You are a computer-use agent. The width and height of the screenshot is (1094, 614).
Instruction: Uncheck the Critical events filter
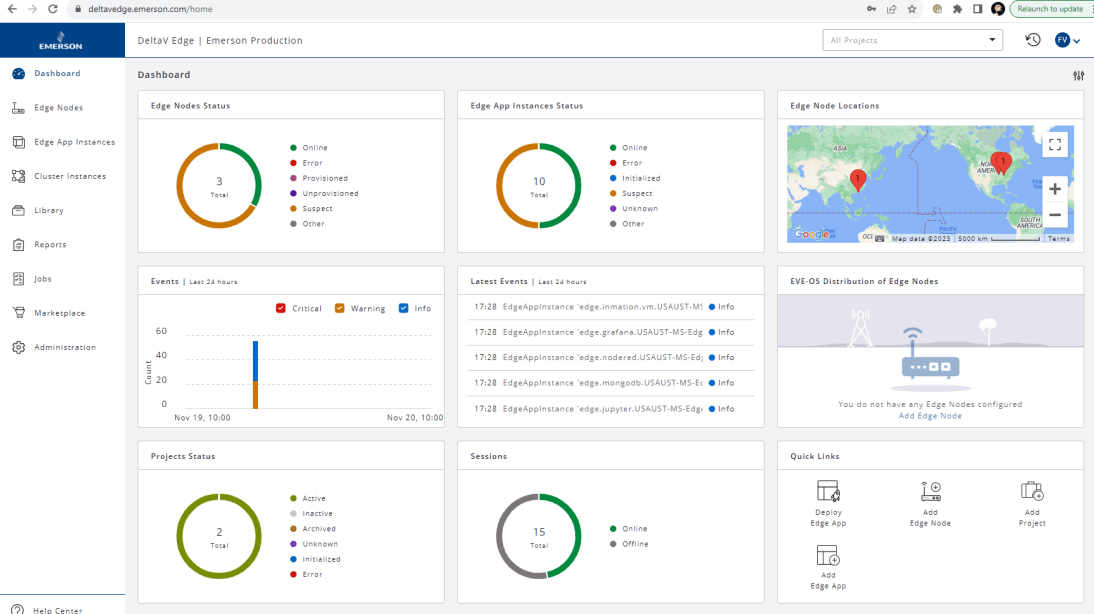281,308
